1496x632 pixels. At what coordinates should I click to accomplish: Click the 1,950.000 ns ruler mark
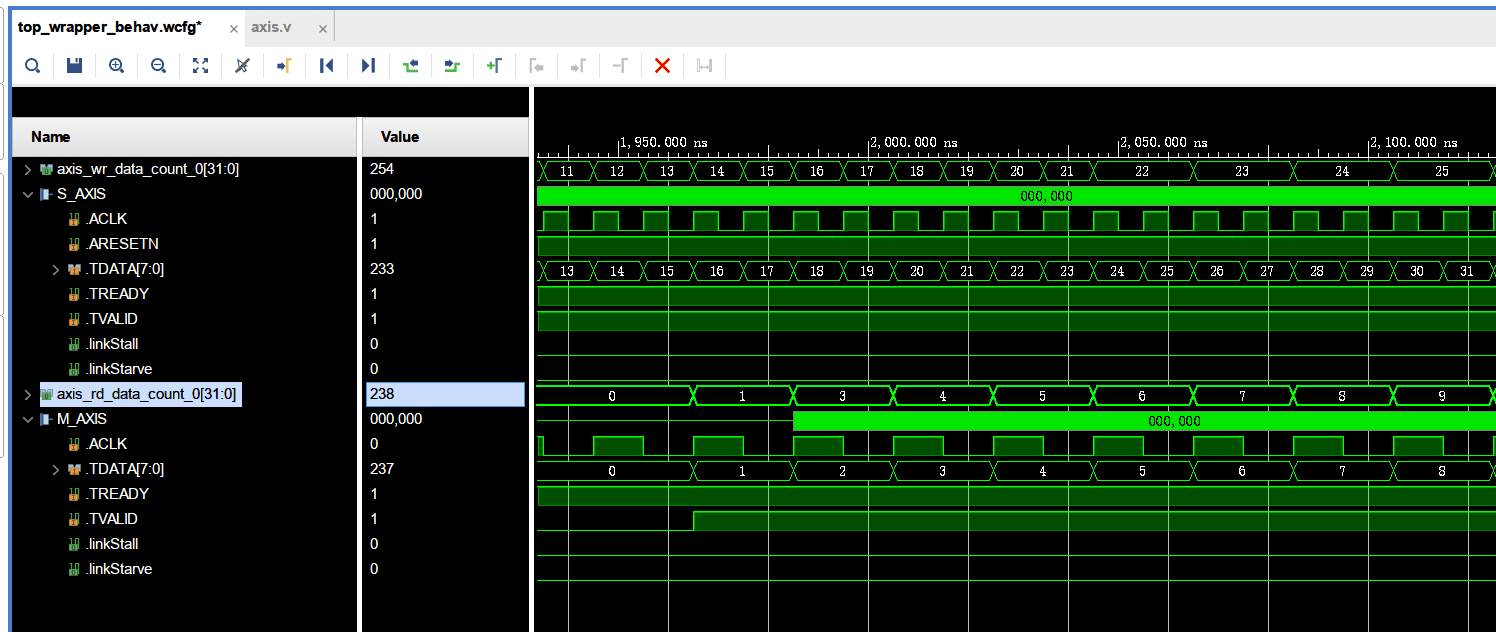point(664,142)
